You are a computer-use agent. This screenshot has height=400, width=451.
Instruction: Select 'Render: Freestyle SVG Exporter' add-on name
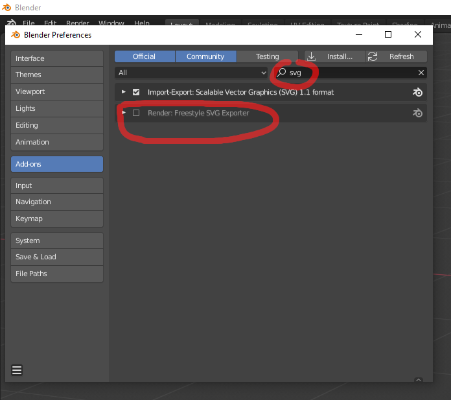[x=198, y=113]
